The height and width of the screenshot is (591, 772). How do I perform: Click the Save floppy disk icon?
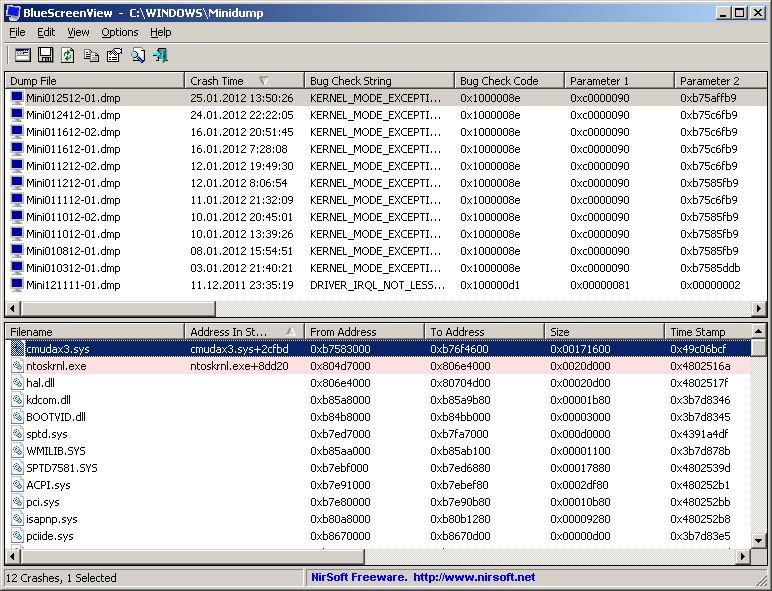pyautogui.click(x=46, y=55)
